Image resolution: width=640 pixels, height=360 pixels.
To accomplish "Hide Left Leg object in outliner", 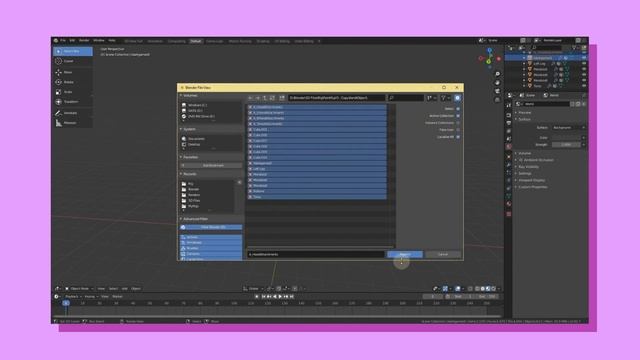I will [x=584, y=64].
